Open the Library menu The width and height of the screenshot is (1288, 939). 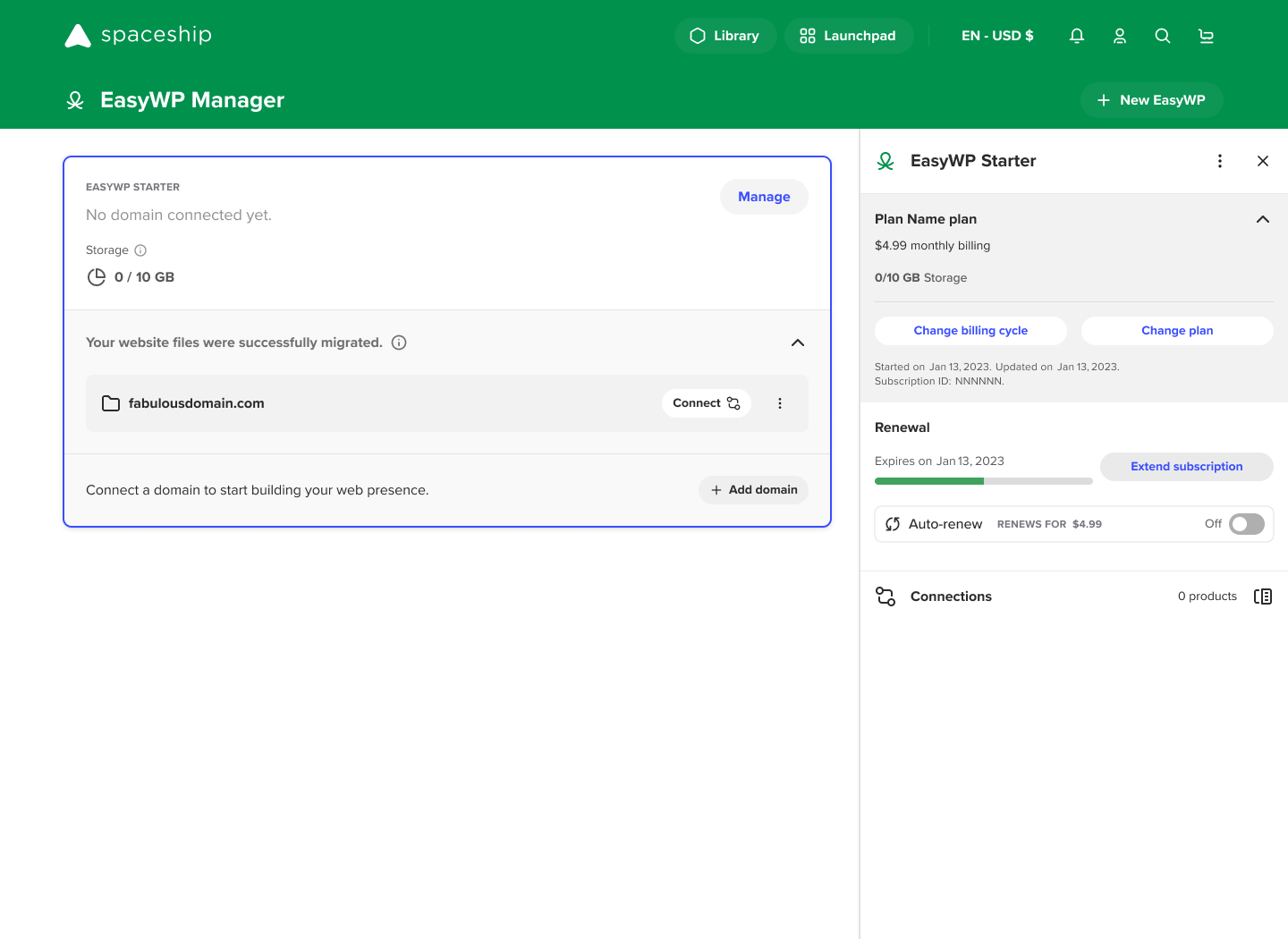pyautogui.click(x=724, y=36)
